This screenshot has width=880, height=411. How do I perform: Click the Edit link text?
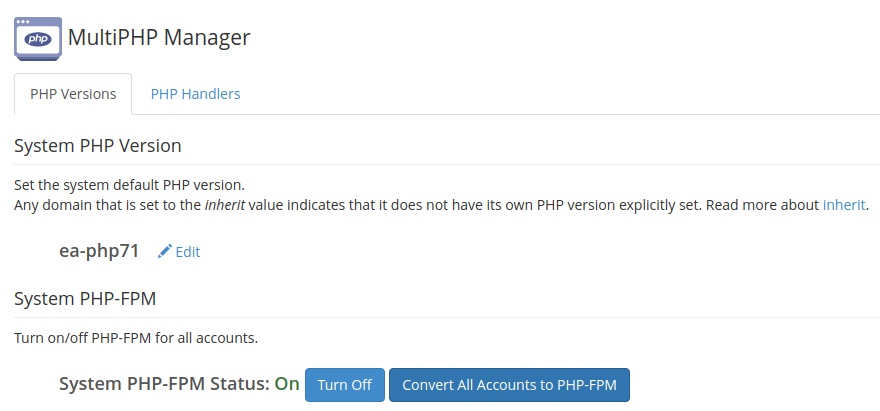(x=188, y=252)
